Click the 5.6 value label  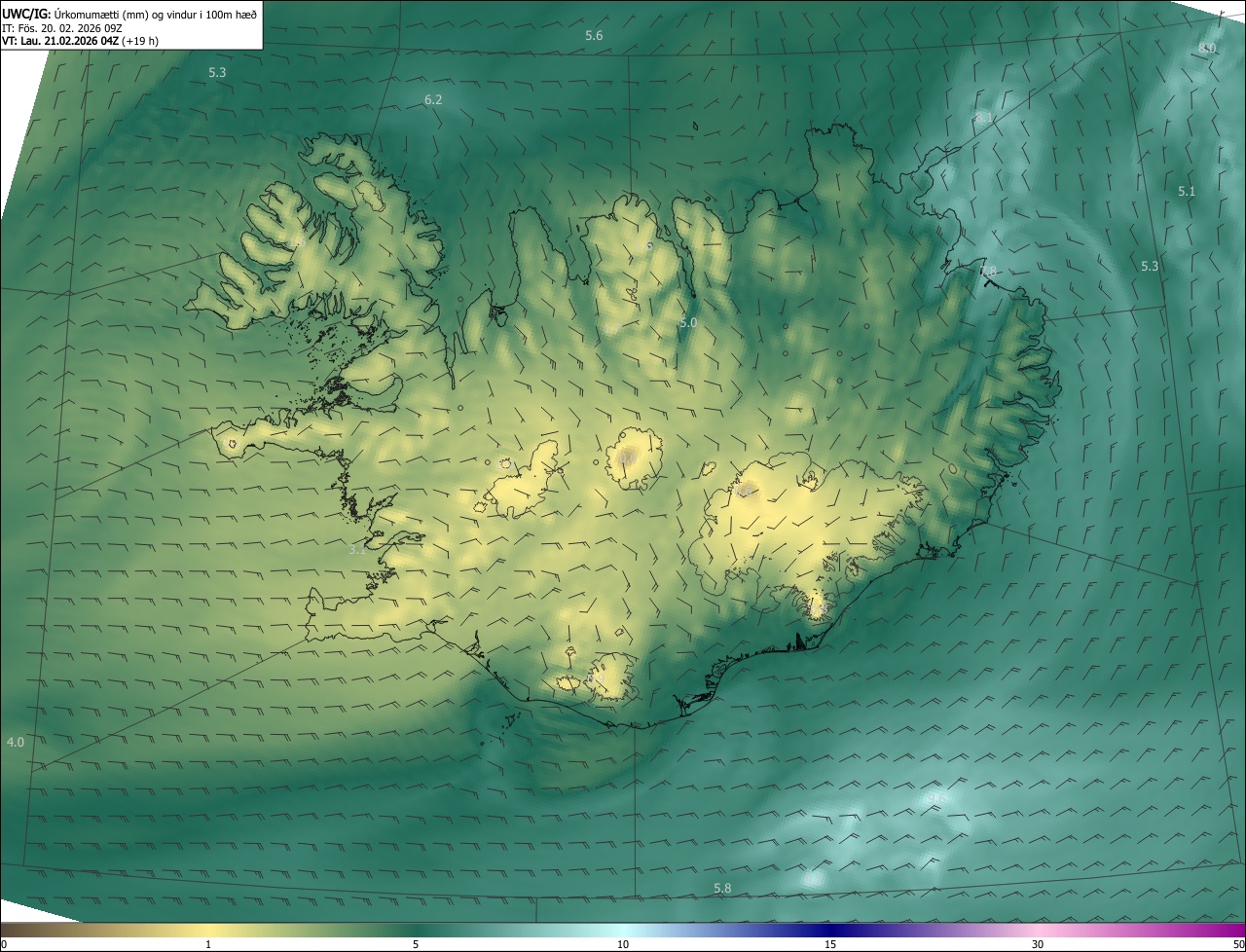tap(594, 35)
